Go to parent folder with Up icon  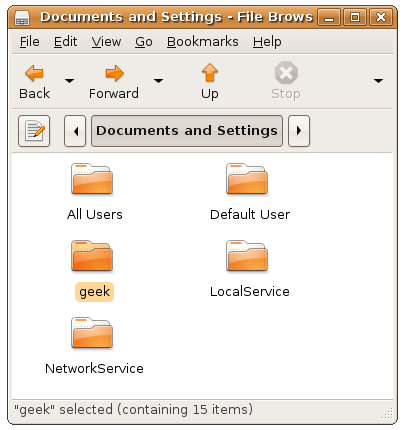click(x=210, y=72)
